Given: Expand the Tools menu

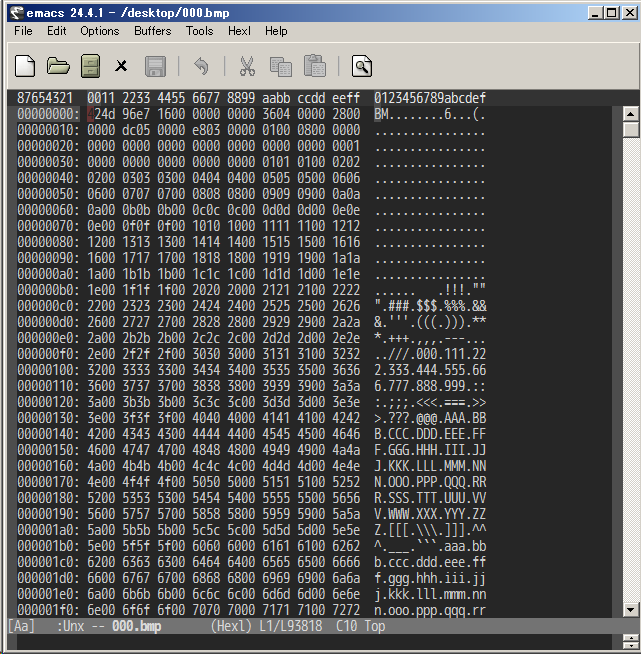Looking at the screenshot, I should pos(199,31).
